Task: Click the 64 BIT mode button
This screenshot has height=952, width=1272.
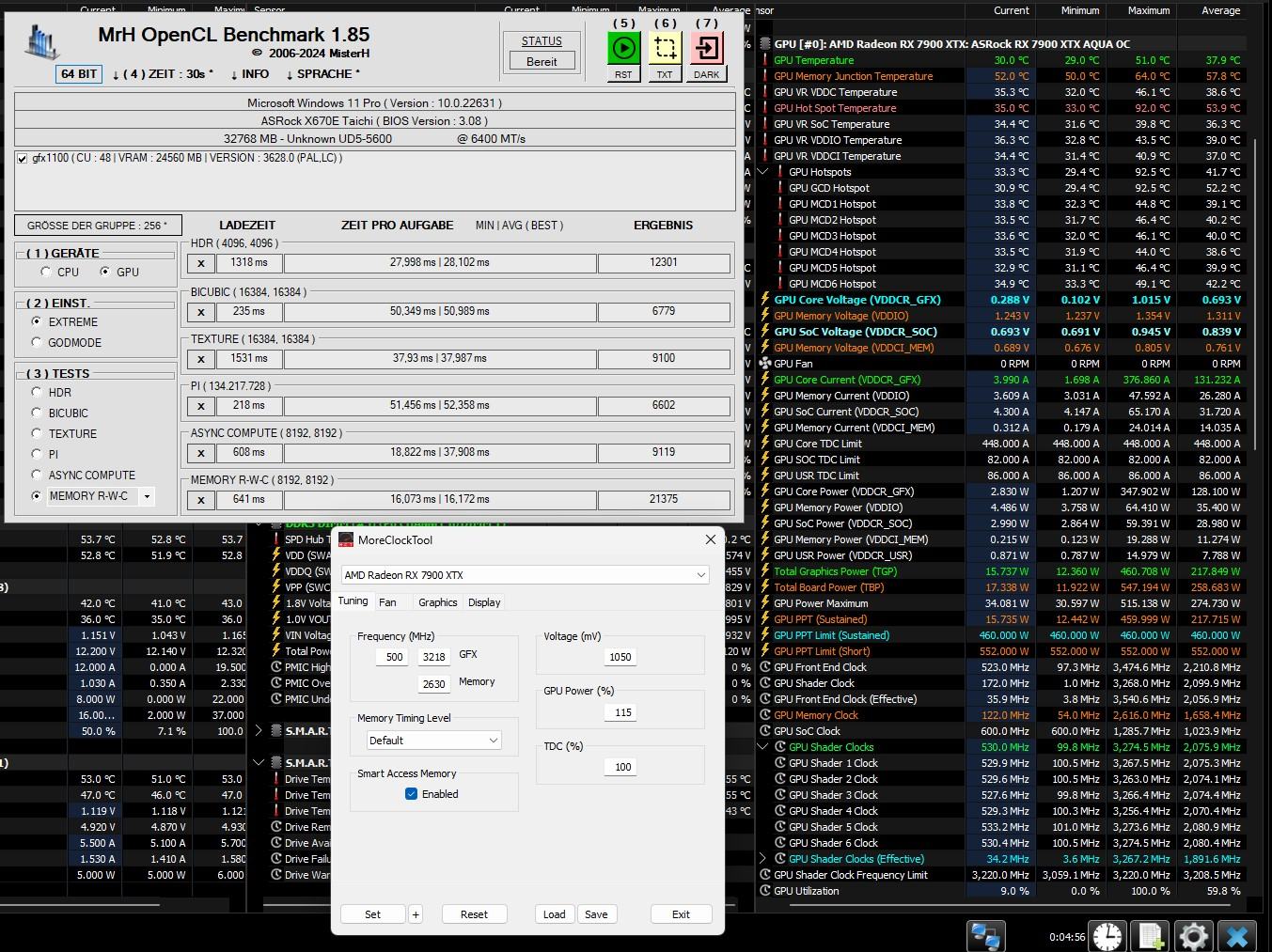Action: click(79, 74)
